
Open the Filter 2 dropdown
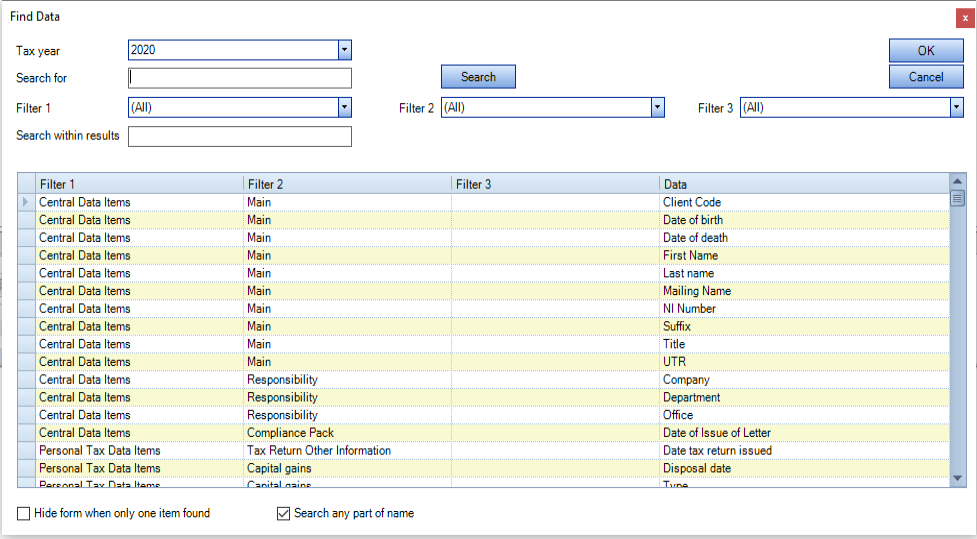pyautogui.click(x=657, y=107)
